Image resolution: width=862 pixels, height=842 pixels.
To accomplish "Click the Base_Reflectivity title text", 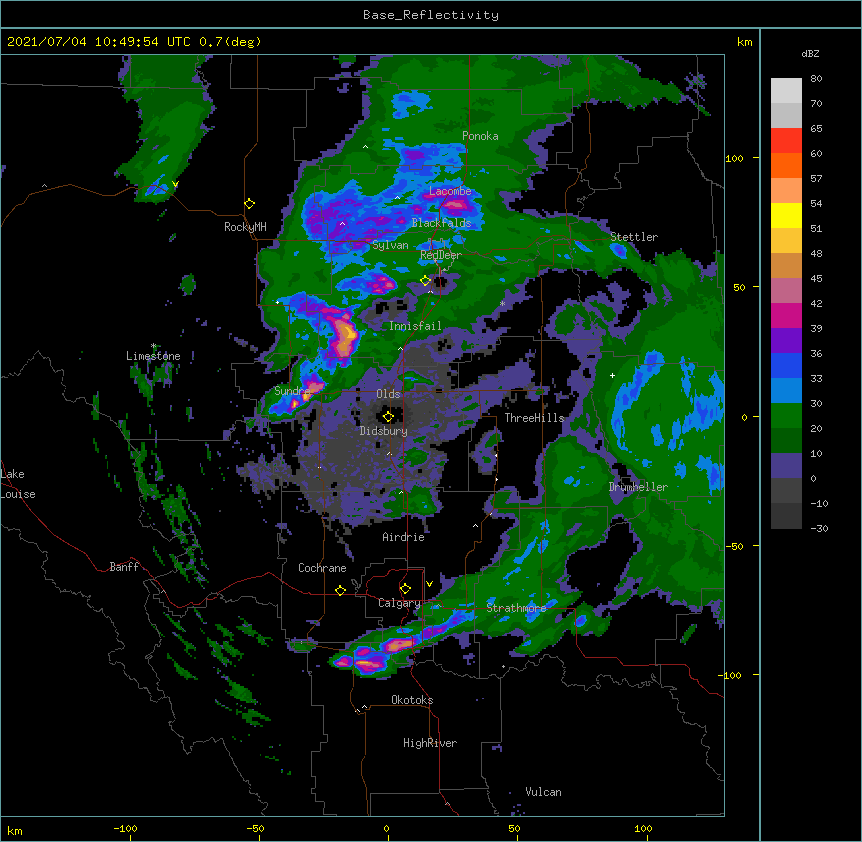I will (x=431, y=15).
